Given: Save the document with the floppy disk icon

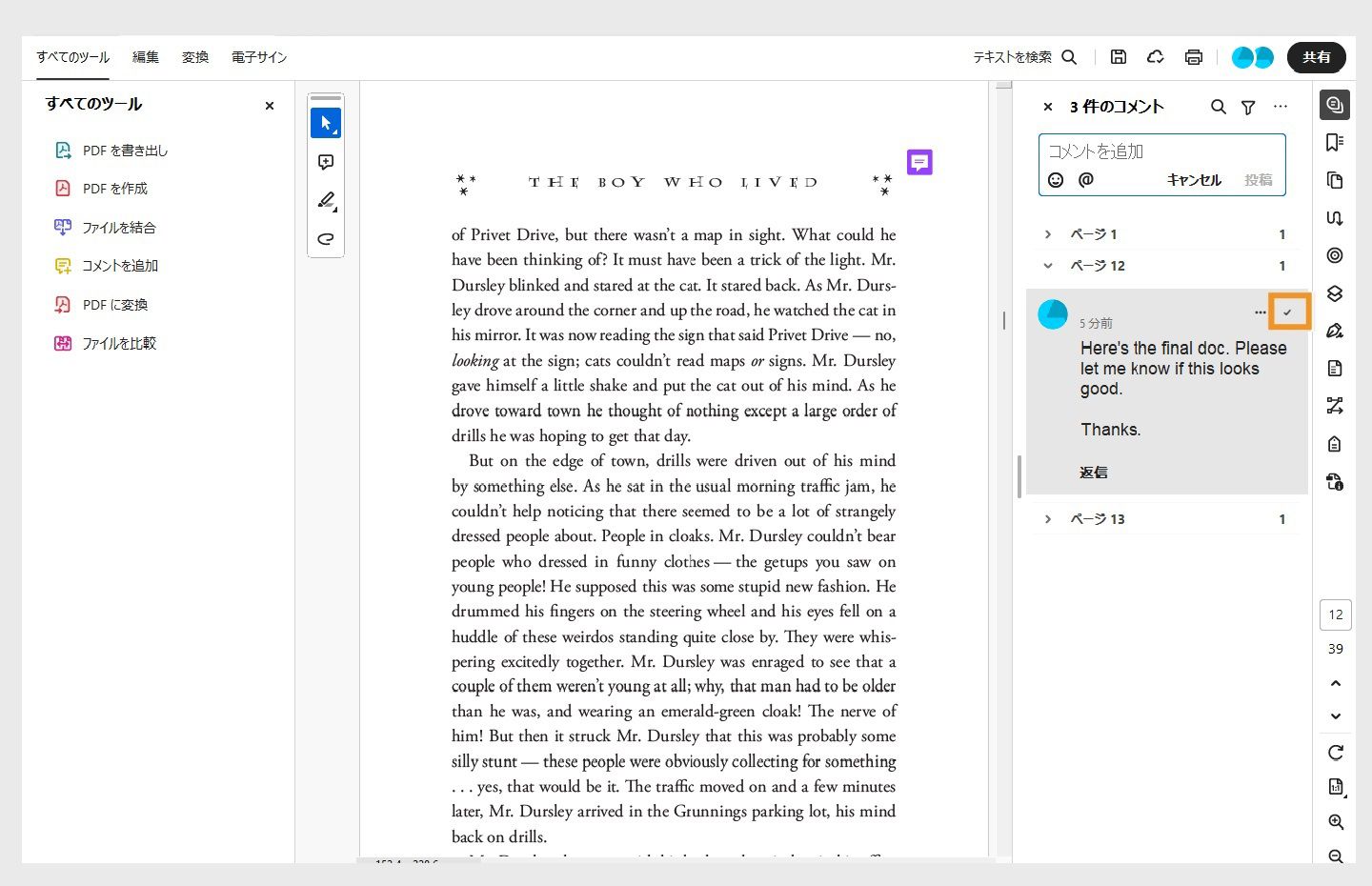Looking at the screenshot, I should tap(1119, 57).
